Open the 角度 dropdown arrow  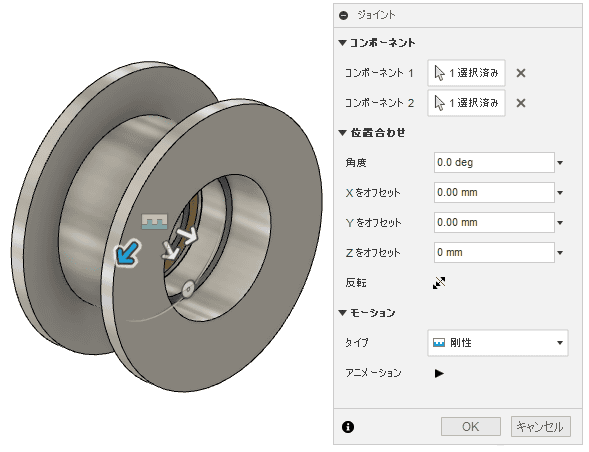point(560,163)
